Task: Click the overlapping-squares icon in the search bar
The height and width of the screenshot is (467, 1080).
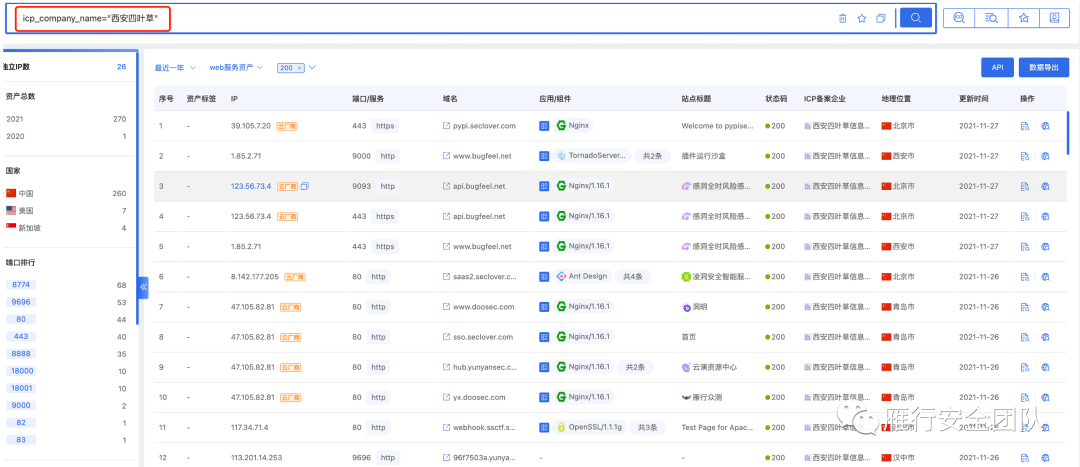Action: (880, 19)
